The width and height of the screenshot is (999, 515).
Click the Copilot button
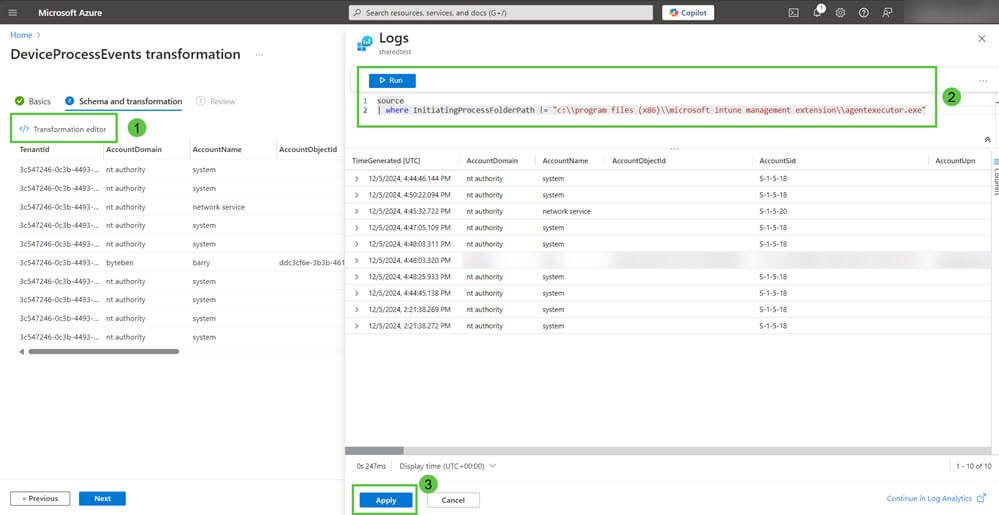tap(687, 13)
